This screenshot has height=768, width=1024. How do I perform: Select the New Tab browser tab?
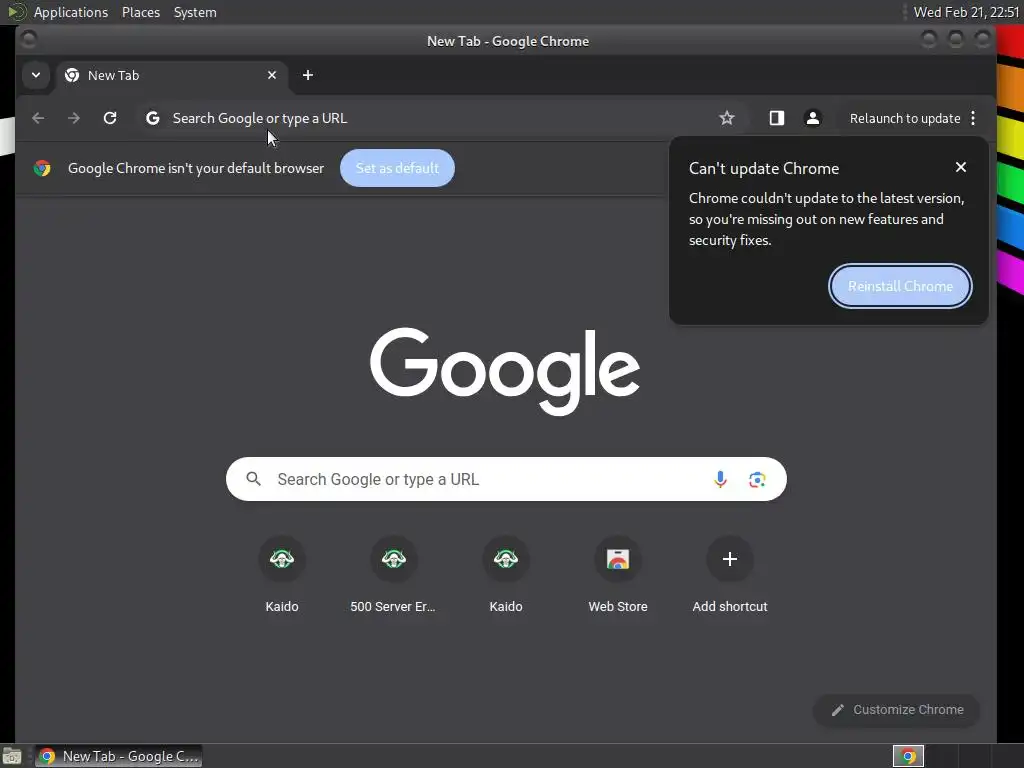point(170,76)
